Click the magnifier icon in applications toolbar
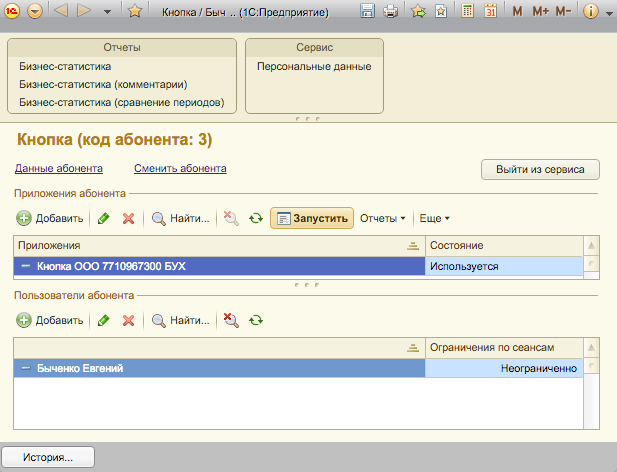617x472 pixels. [x=159, y=218]
